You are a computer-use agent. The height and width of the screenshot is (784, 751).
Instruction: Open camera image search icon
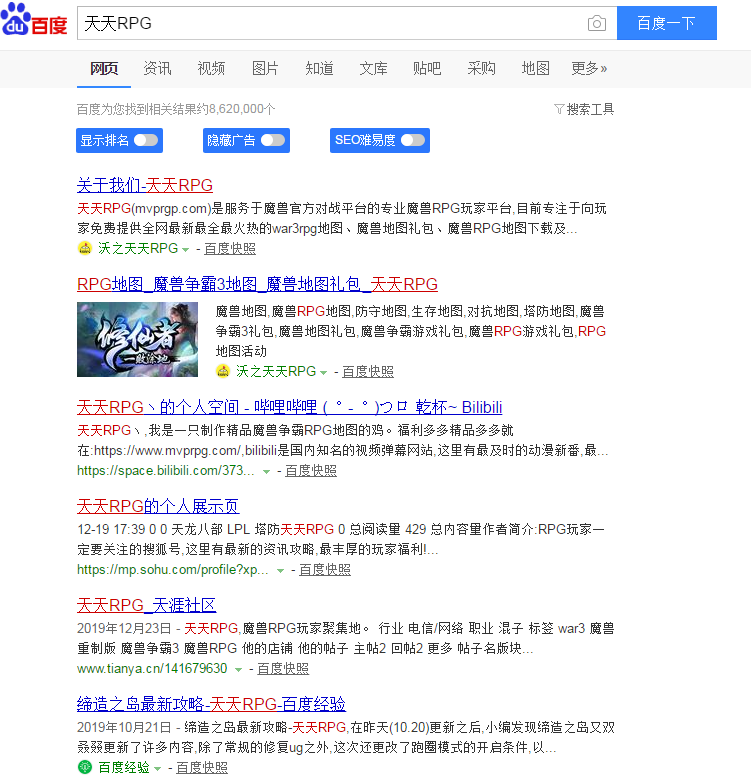pos(596,23)
